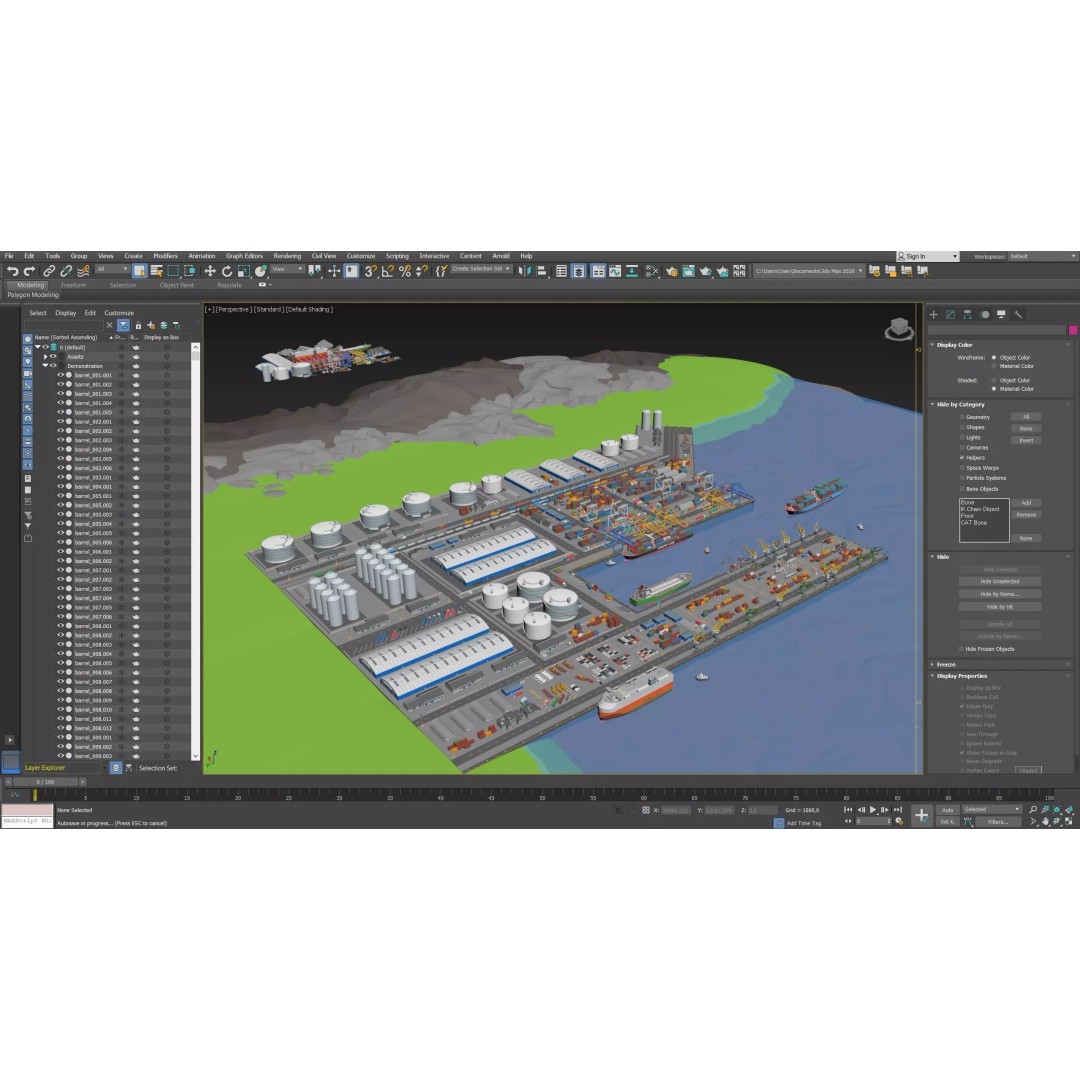This screenshot has width=1080, height=1080.
Task: Click the Hide Unselected button
Action: click(999, 581)
